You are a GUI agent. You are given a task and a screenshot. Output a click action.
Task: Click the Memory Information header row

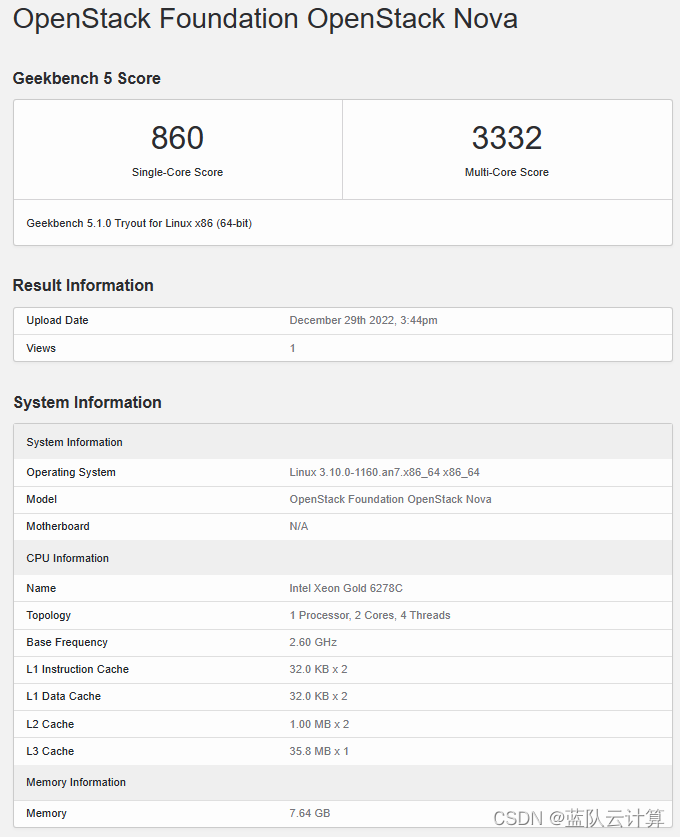343,782
